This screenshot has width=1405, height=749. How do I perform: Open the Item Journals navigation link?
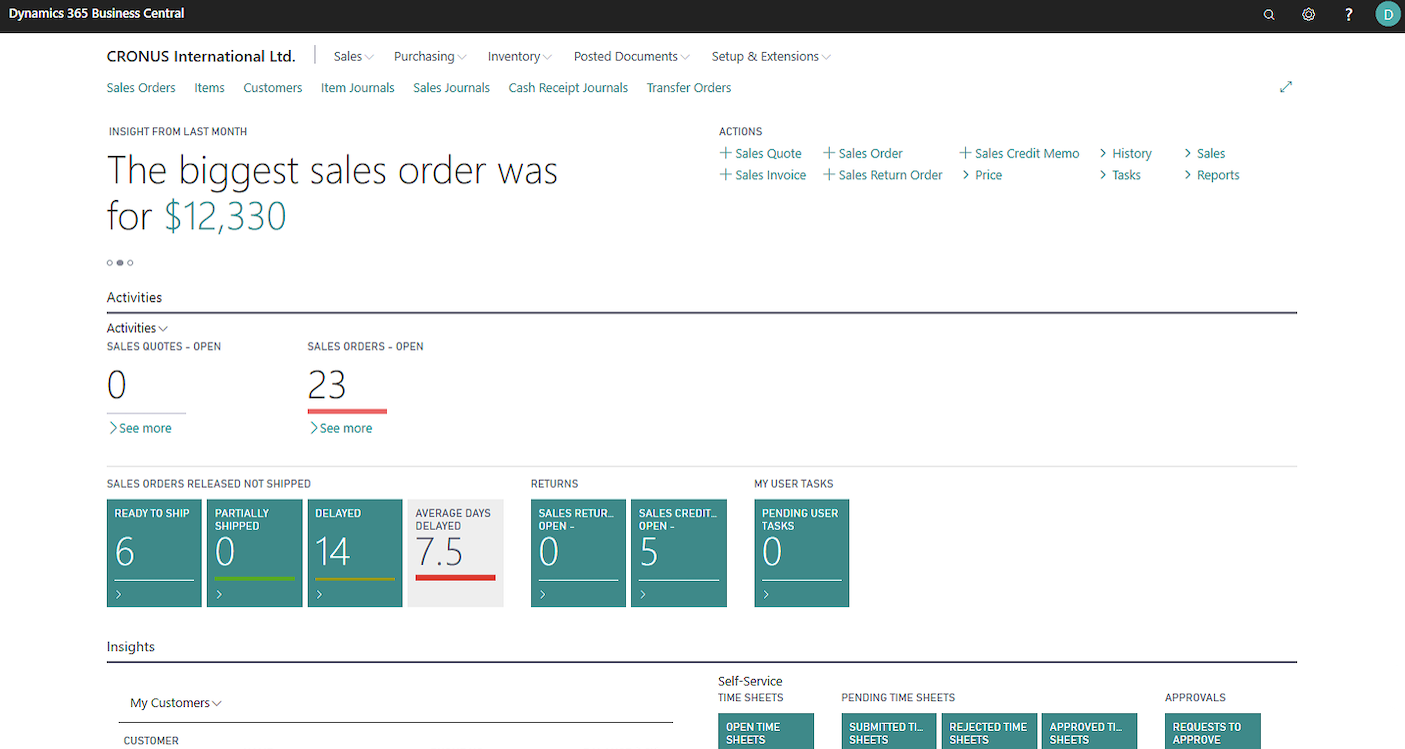pos(358,88)
